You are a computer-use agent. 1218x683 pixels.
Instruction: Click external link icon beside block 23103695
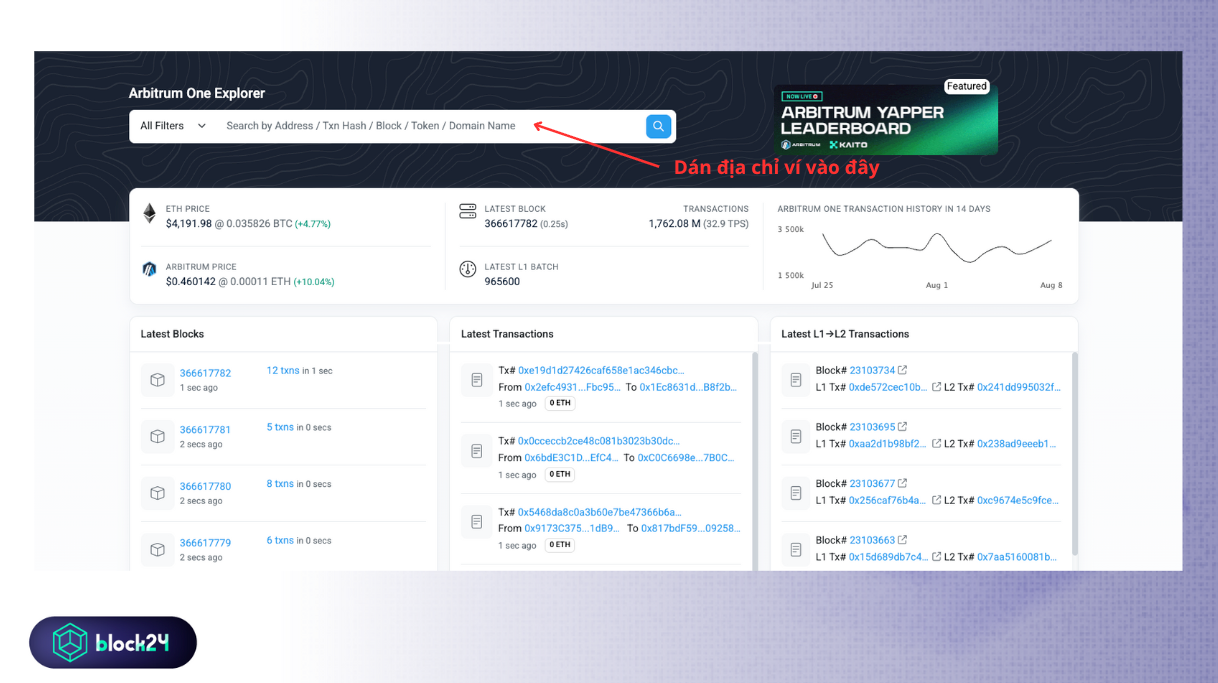903,427
